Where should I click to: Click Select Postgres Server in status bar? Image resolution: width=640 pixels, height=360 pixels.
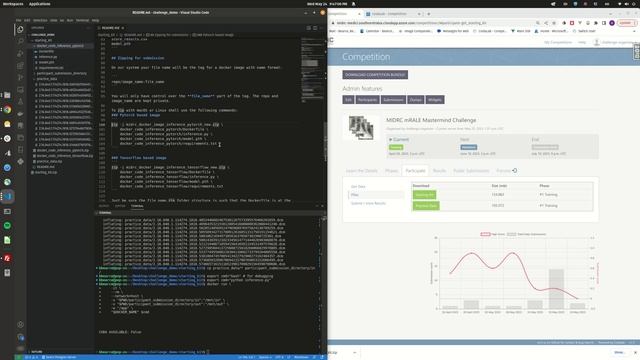coord(59,357)
